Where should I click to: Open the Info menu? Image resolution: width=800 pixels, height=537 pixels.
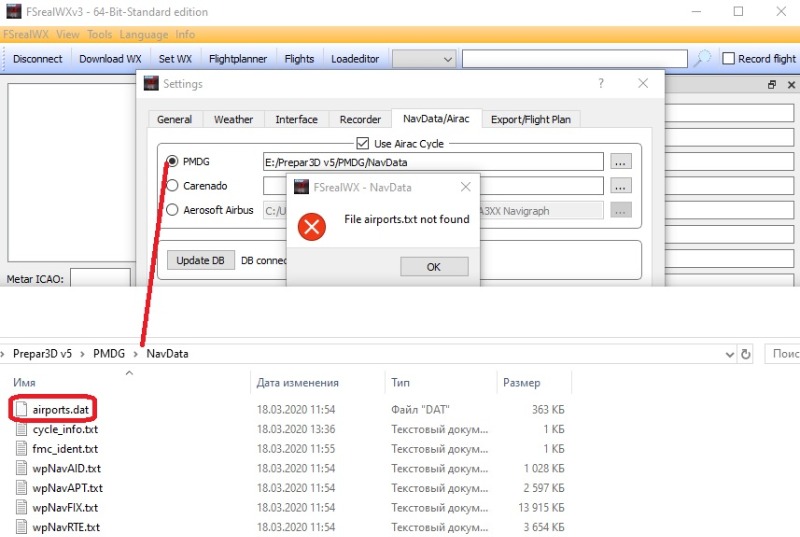[x=185, y=34]
